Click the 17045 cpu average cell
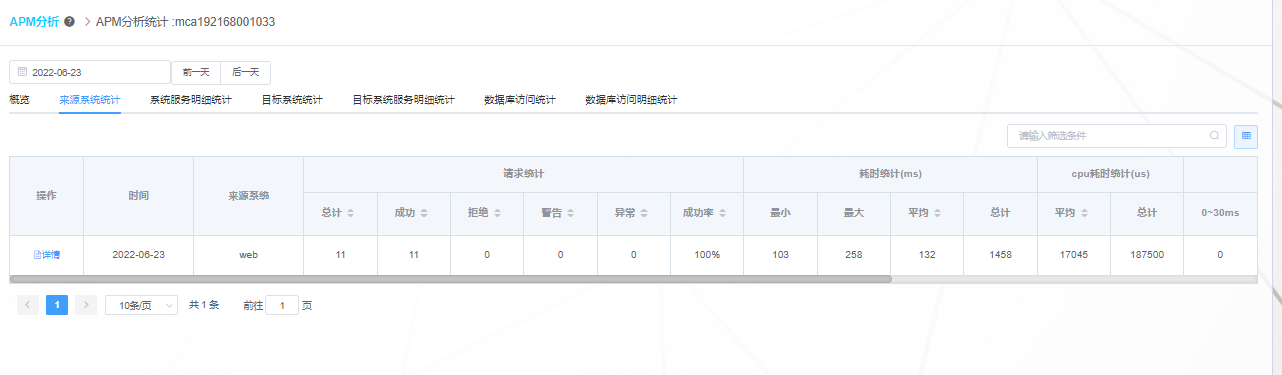 [x=1074, y=255]
